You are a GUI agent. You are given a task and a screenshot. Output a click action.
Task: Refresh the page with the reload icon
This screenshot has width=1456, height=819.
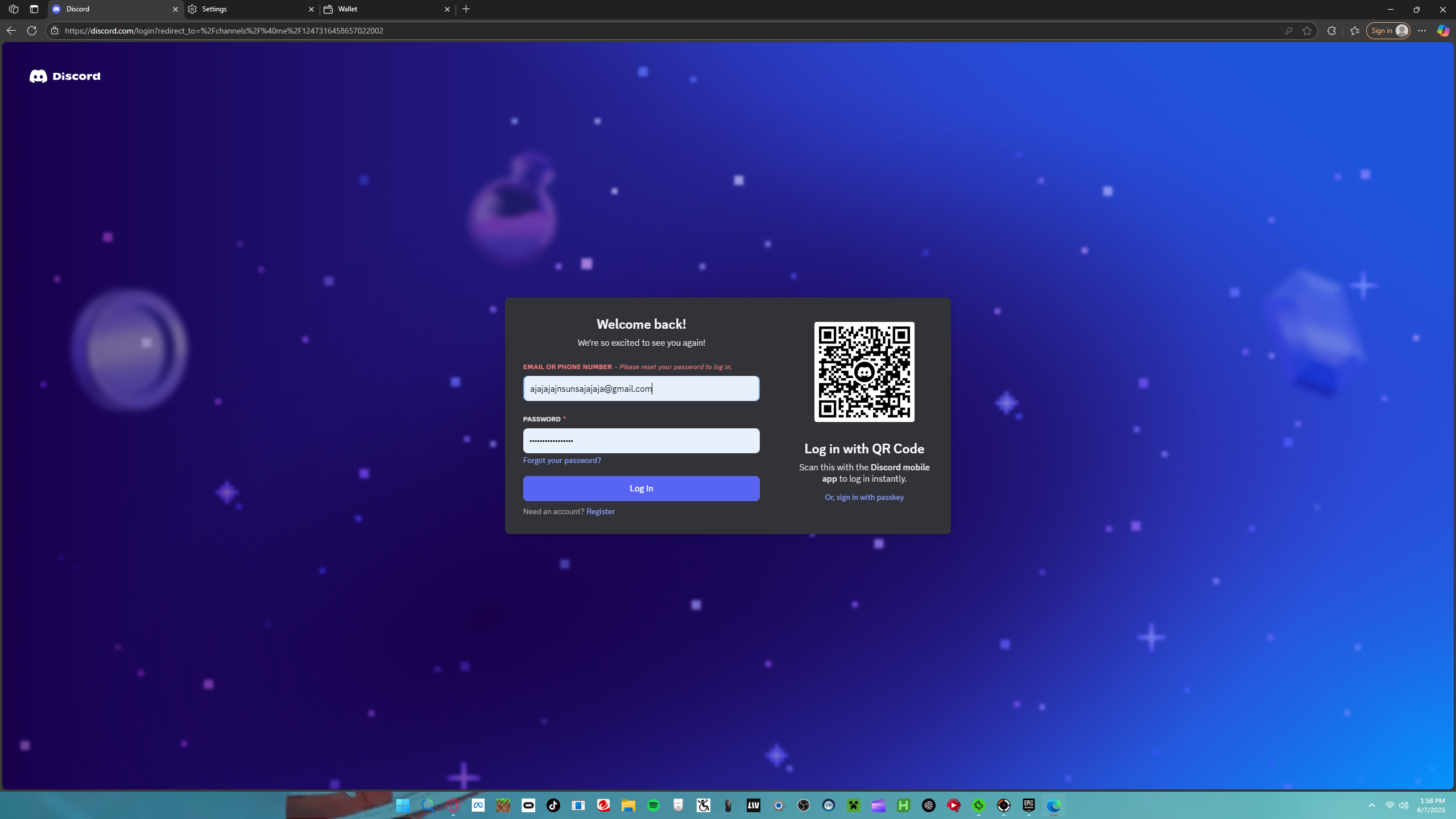point(32,31)
